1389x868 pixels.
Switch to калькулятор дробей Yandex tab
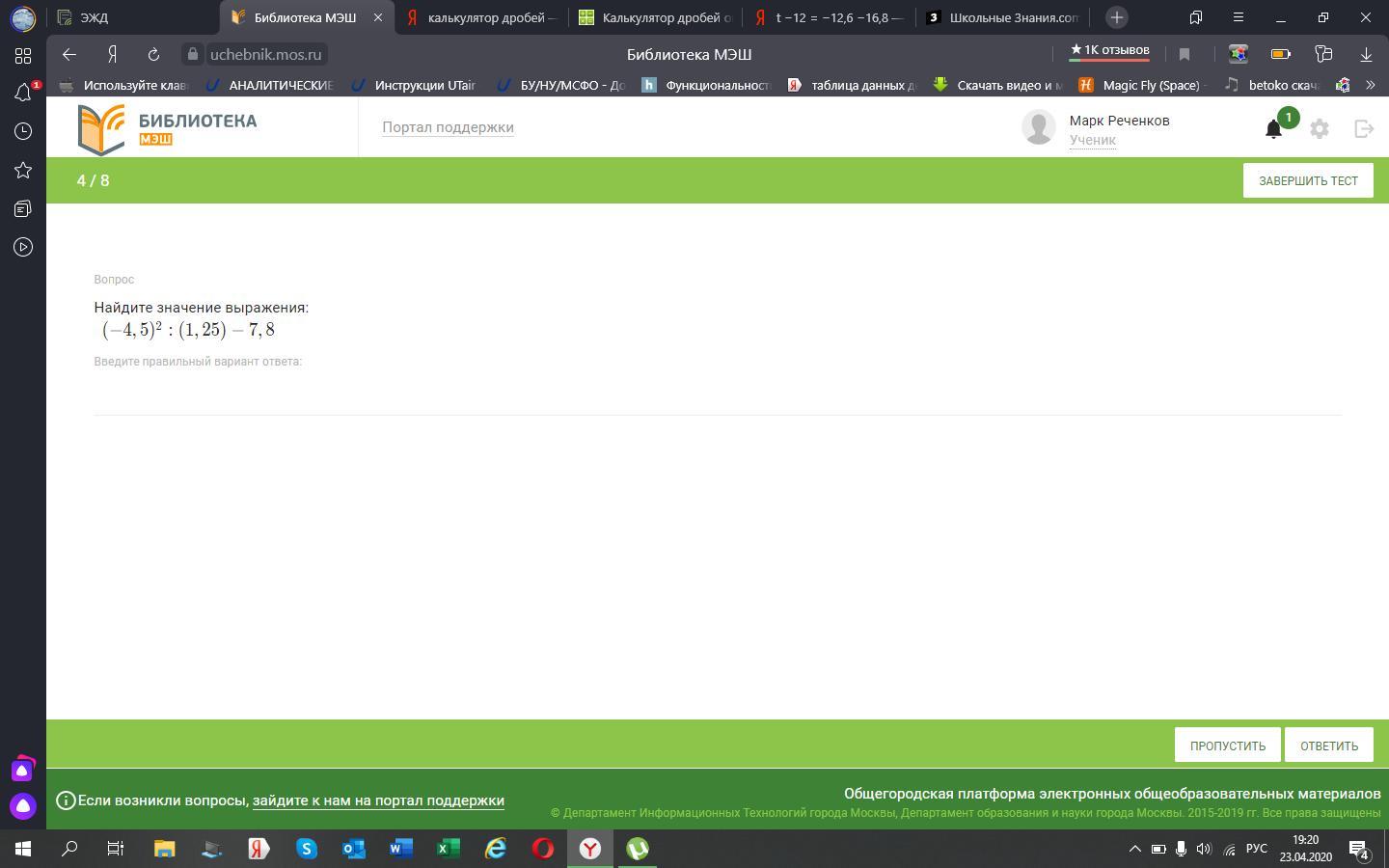(480, 17)
